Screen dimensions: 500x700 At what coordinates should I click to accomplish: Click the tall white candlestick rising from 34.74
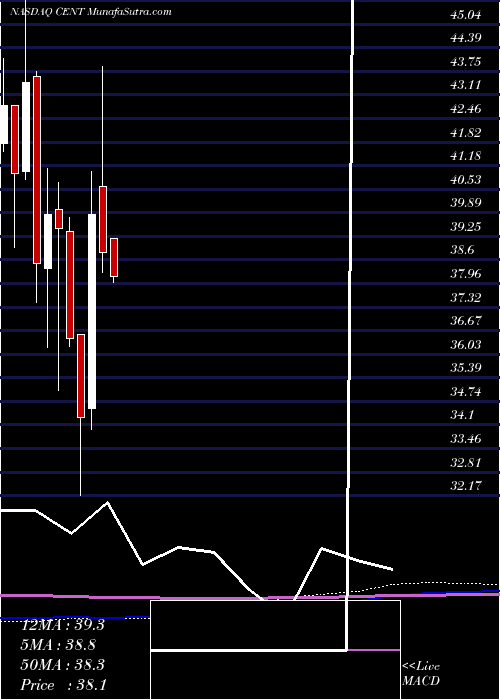click(92, 311)
